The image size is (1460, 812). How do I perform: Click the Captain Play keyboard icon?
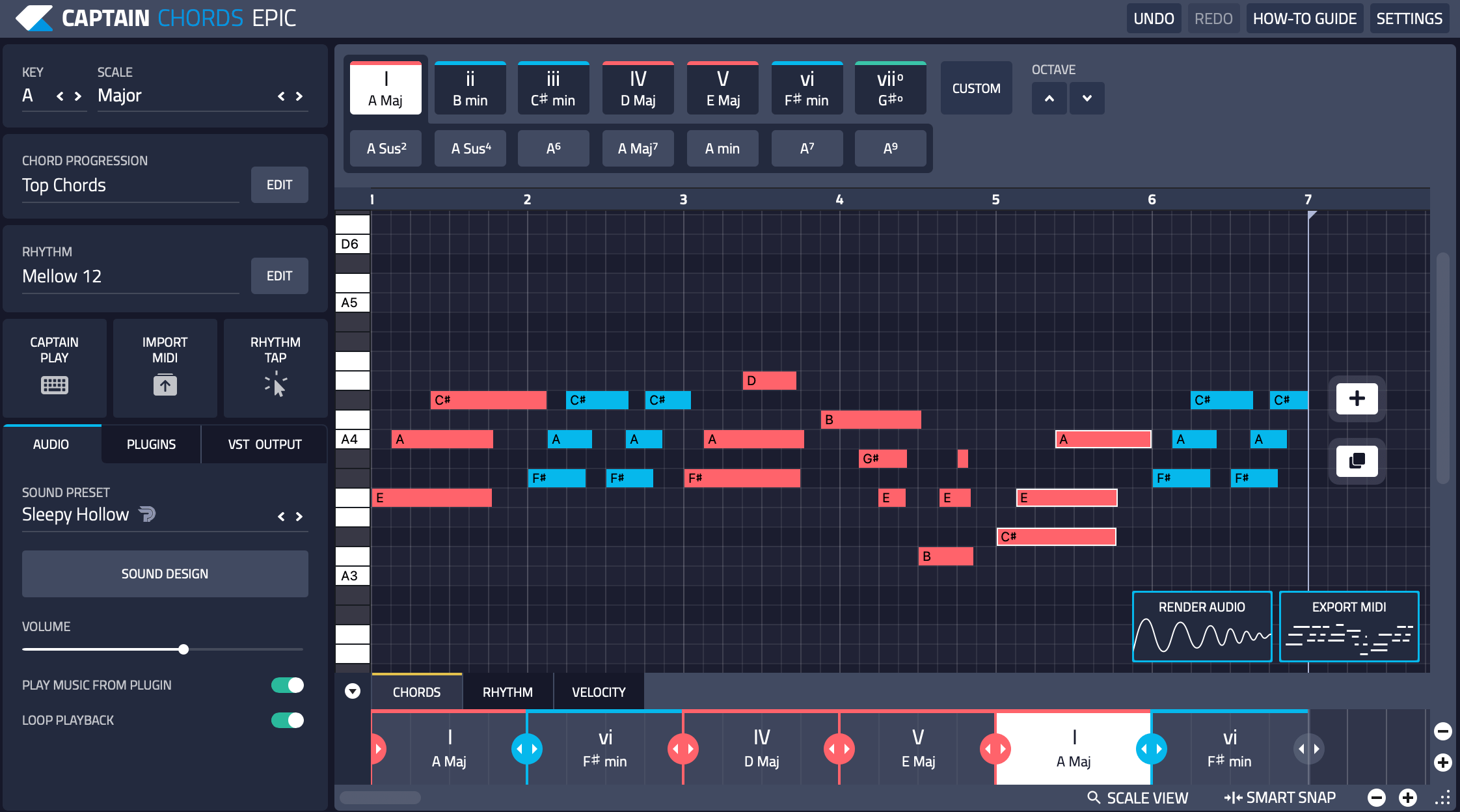[x=54, y=385]
